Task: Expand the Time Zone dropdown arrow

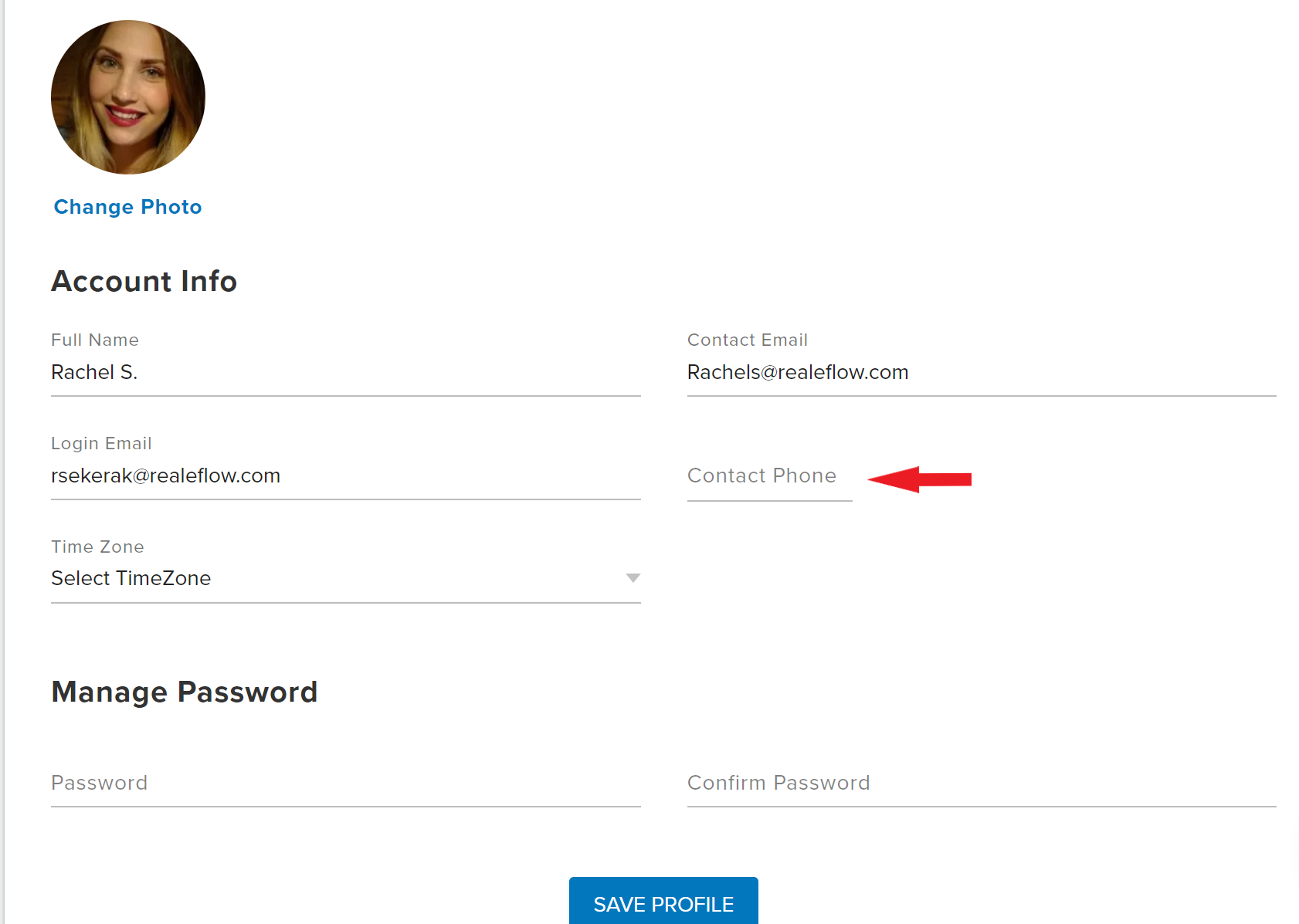Action: coord(633,578)
